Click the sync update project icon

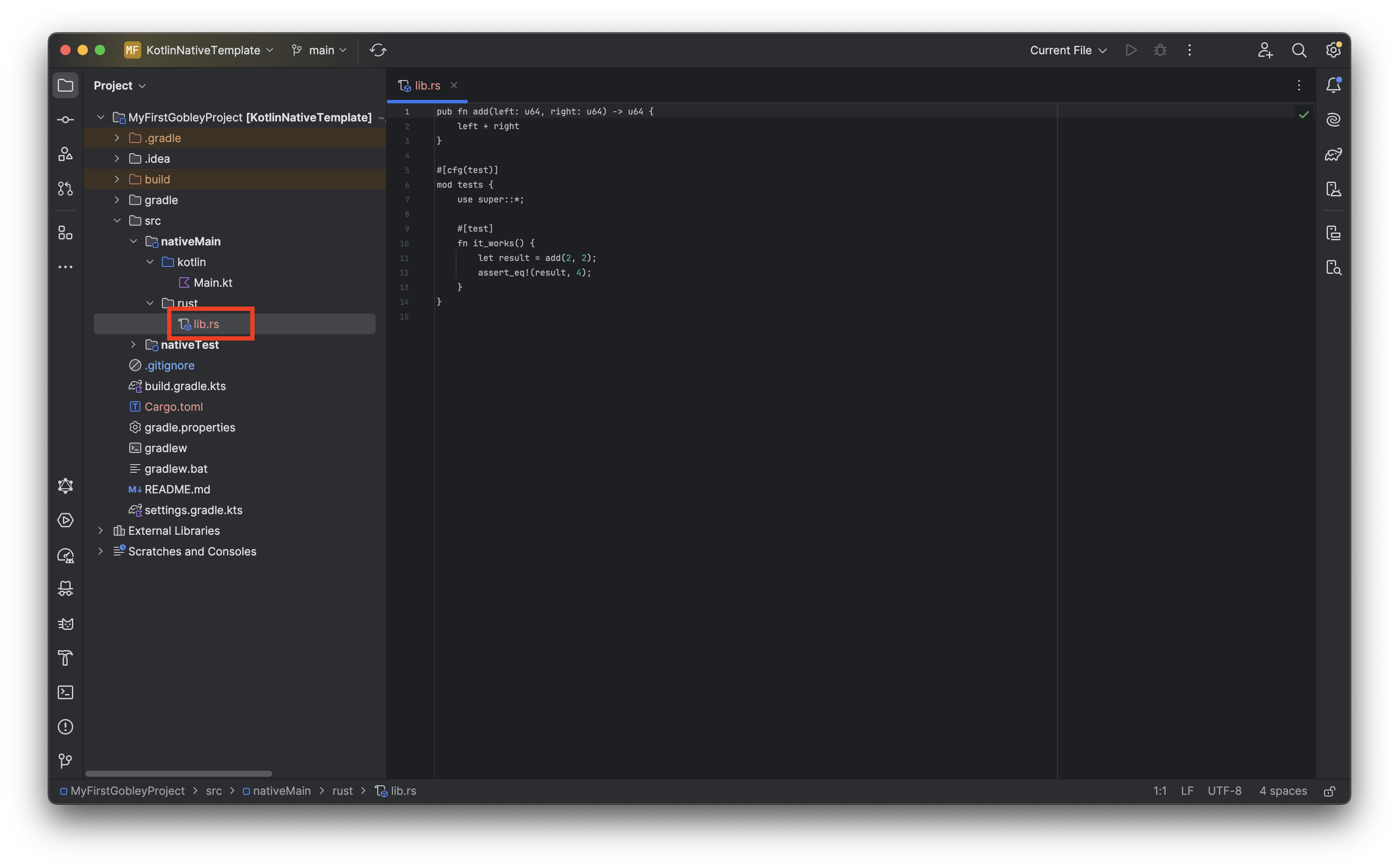click(x=378, y=50)
